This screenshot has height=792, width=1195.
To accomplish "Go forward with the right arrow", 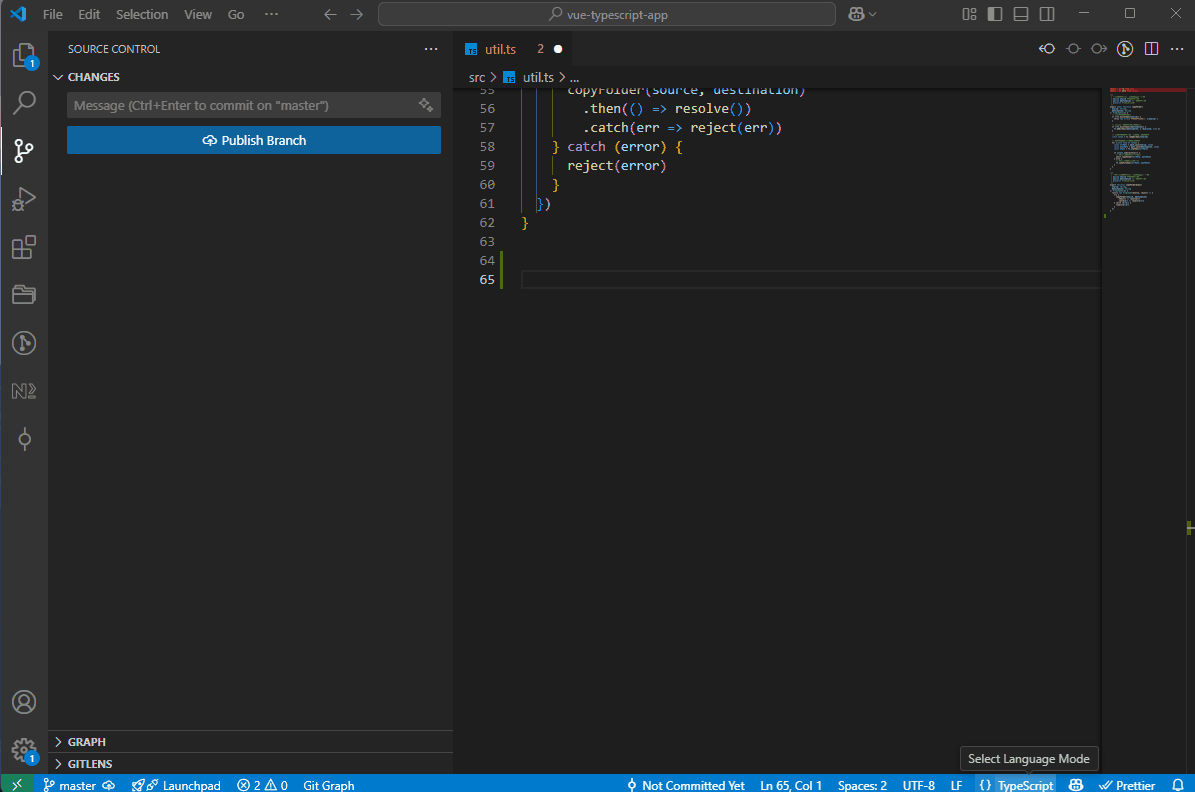I will pyautogui.click(x=357, y=14).
